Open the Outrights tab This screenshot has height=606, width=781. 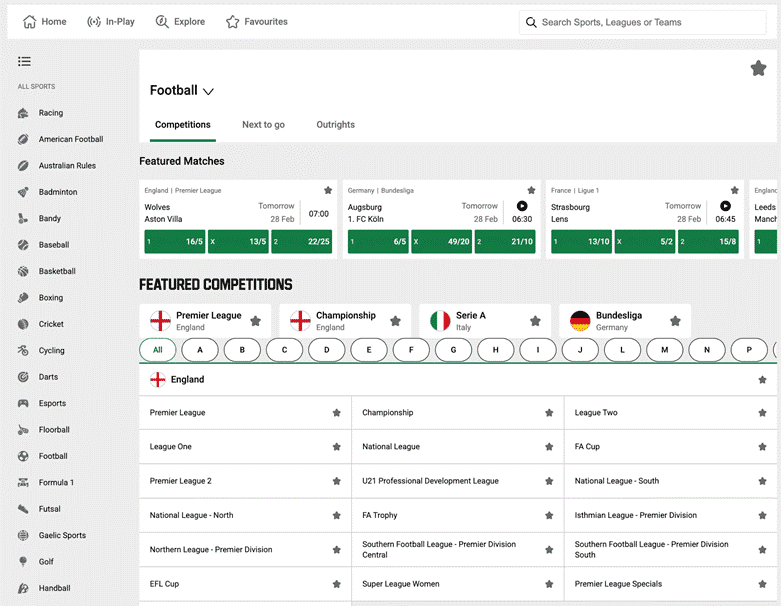pyautogui.click(x=335, y=125)
